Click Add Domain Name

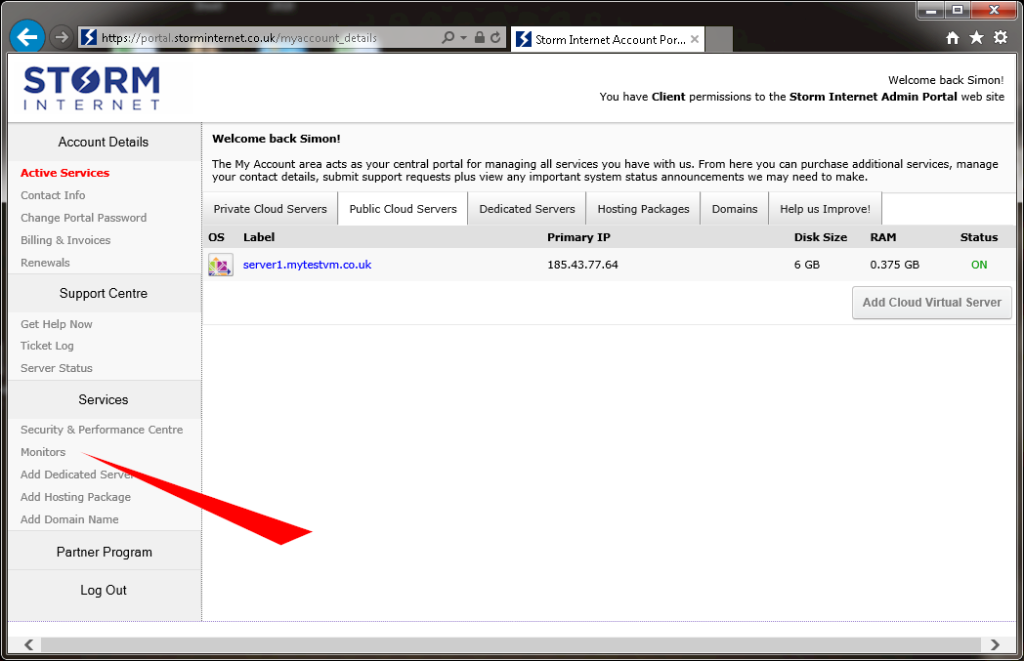click(69, 519)
